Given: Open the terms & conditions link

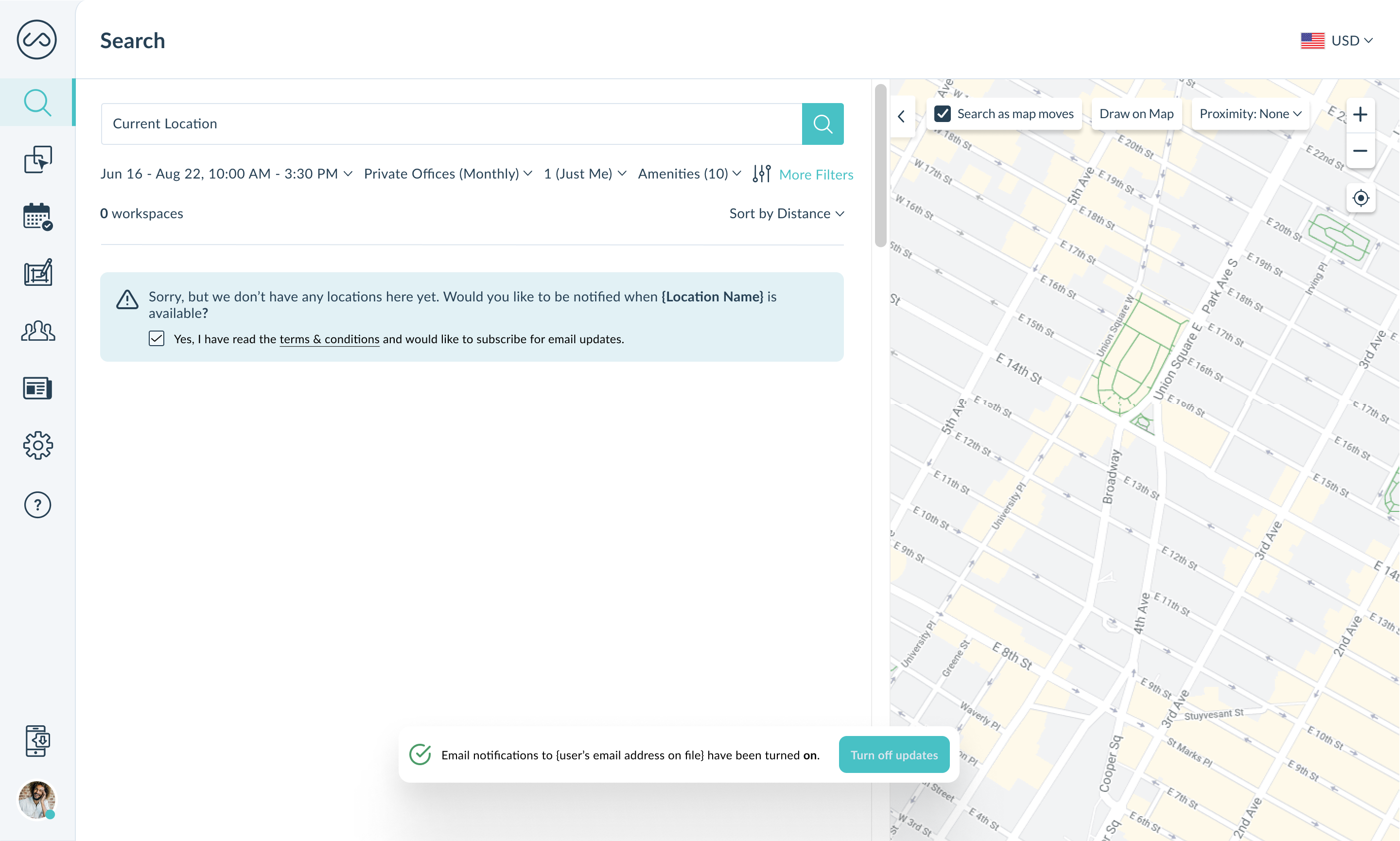Looking at the screenshot, I should click(x=329, y=339).
